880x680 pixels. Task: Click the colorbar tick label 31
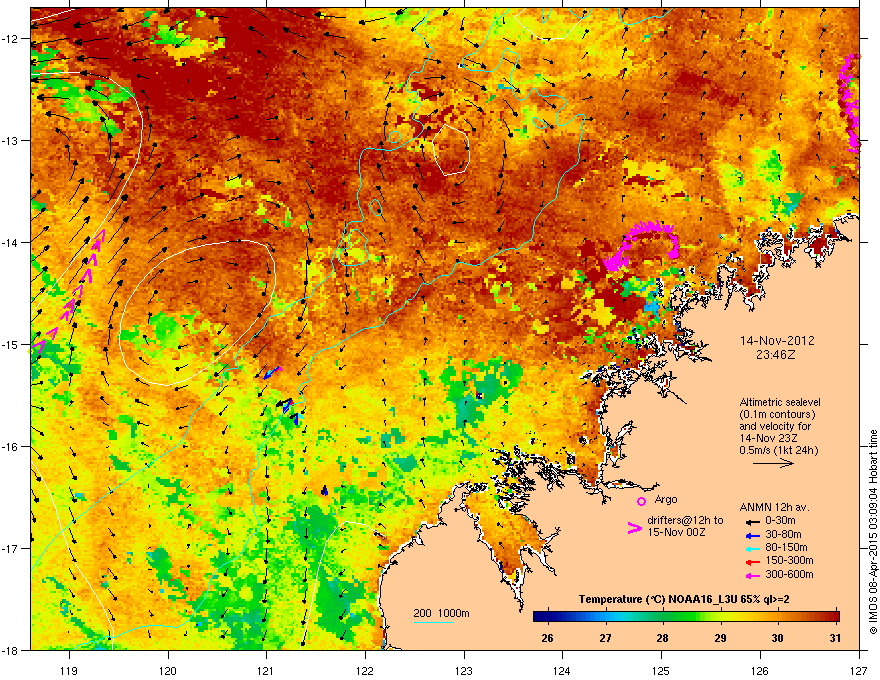pyautogui.click(x=835, y=638)
